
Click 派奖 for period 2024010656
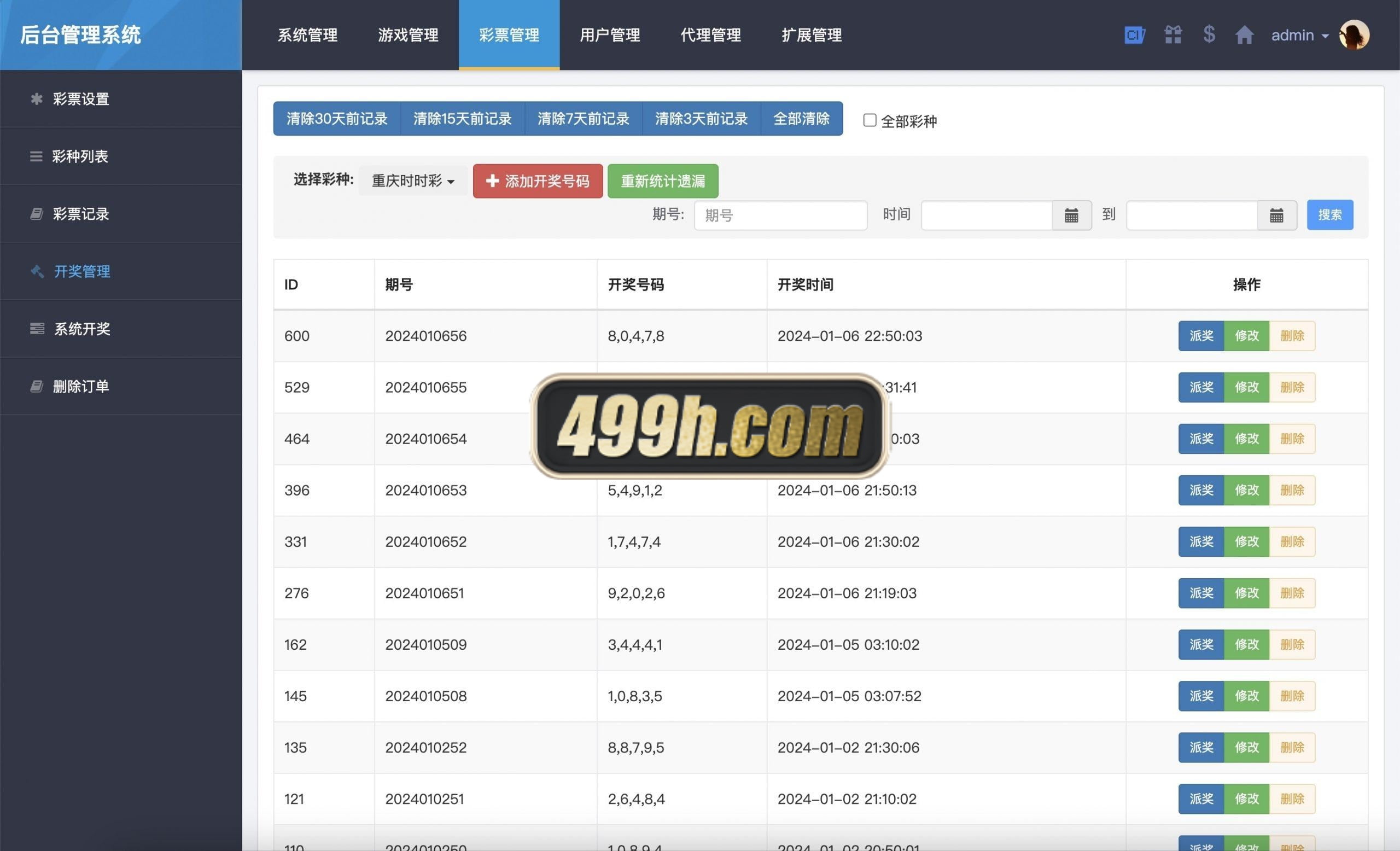click(x=1201, y=336)
